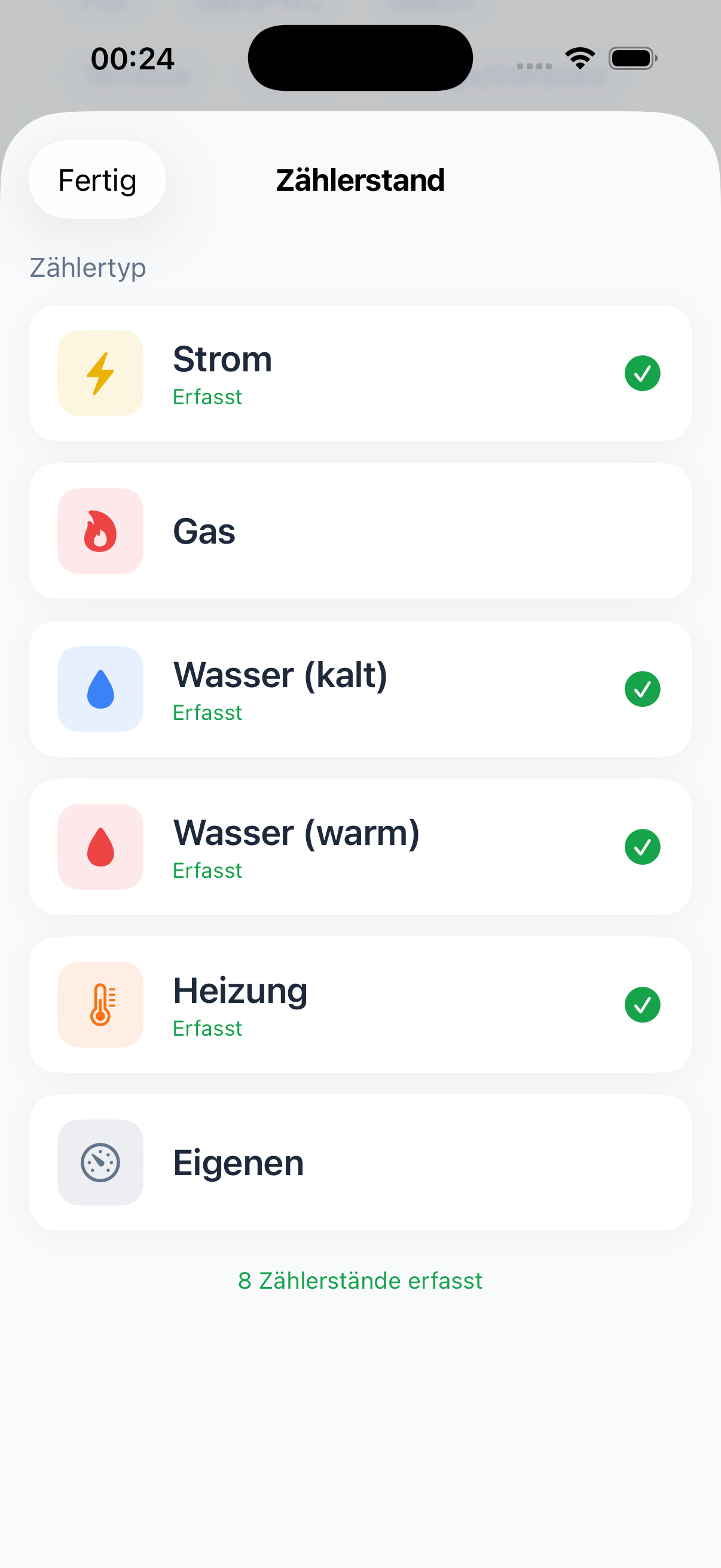Tap the orange thermometer Heizung icon
The image size is (721, 1568).
coord(100,1004)
